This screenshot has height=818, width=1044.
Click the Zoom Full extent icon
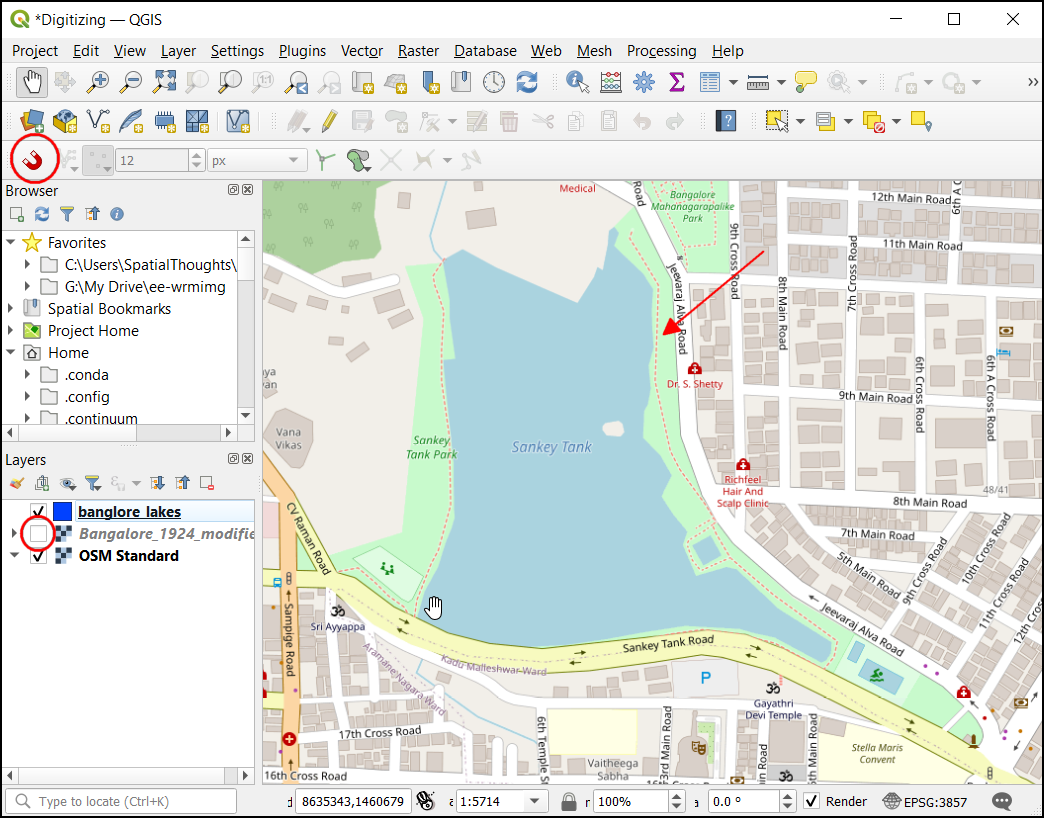pyautogui.click(x=164, y=83)
